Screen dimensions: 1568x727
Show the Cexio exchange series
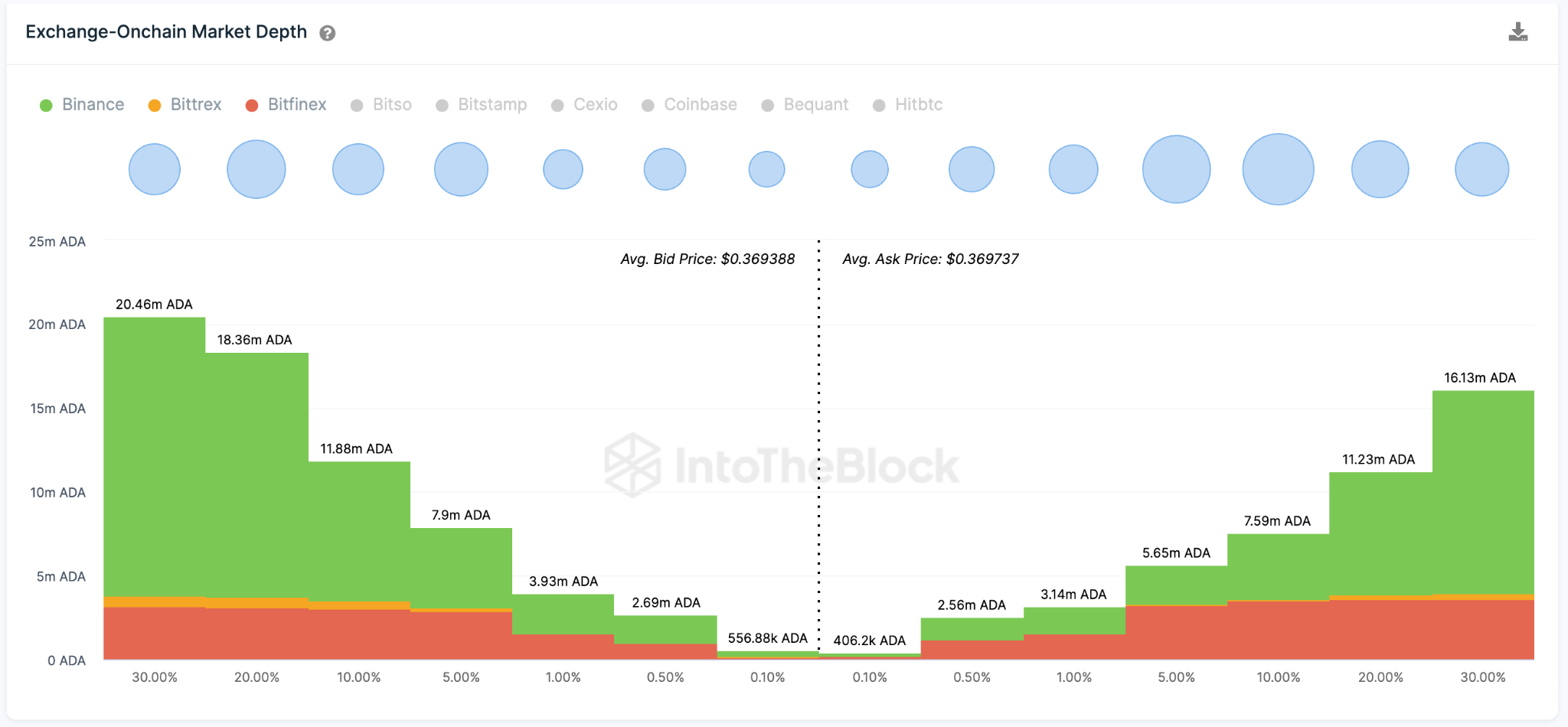[x=584, y=105]
